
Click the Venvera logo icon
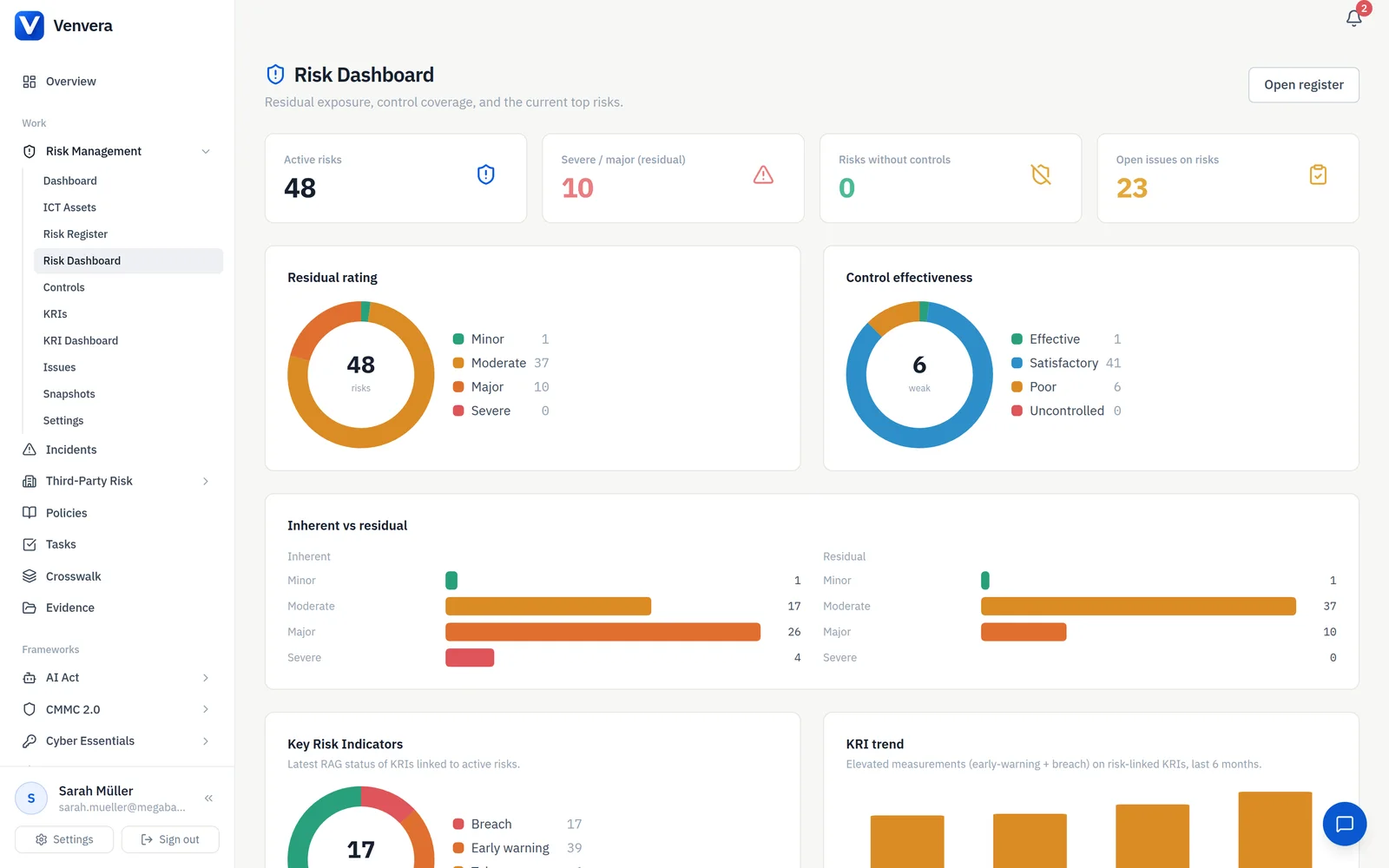coord(30,25)
